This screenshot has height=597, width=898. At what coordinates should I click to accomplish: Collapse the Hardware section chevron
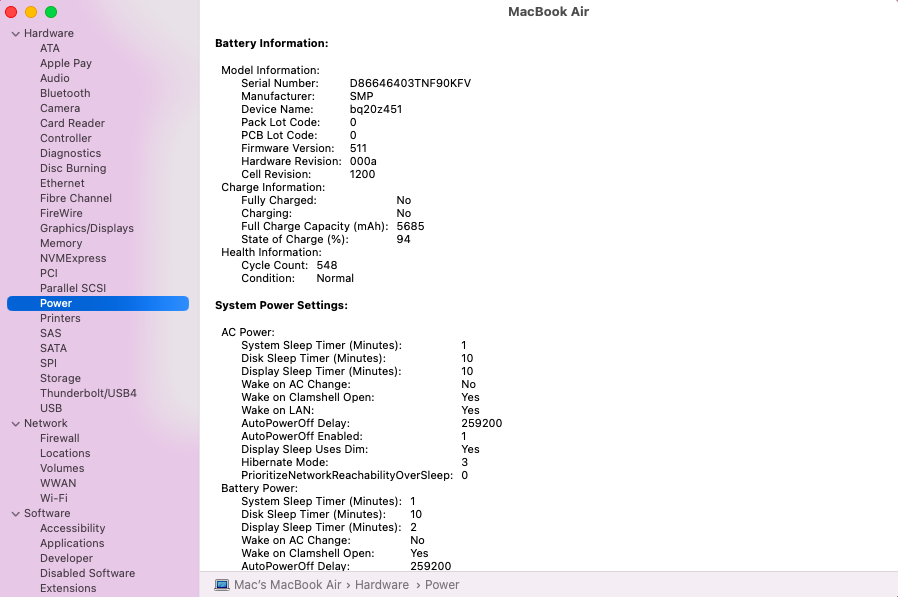click(x=15, y=34)
